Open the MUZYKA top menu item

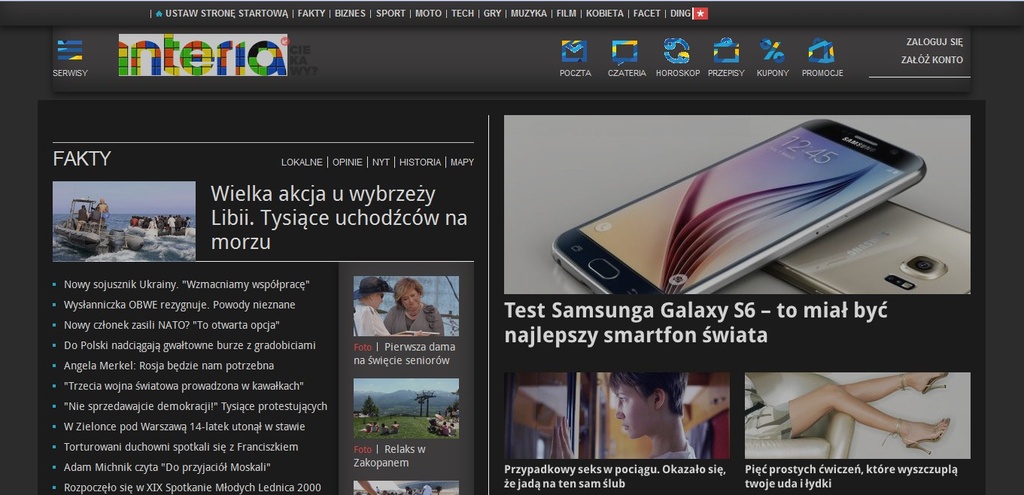(529, 13)
